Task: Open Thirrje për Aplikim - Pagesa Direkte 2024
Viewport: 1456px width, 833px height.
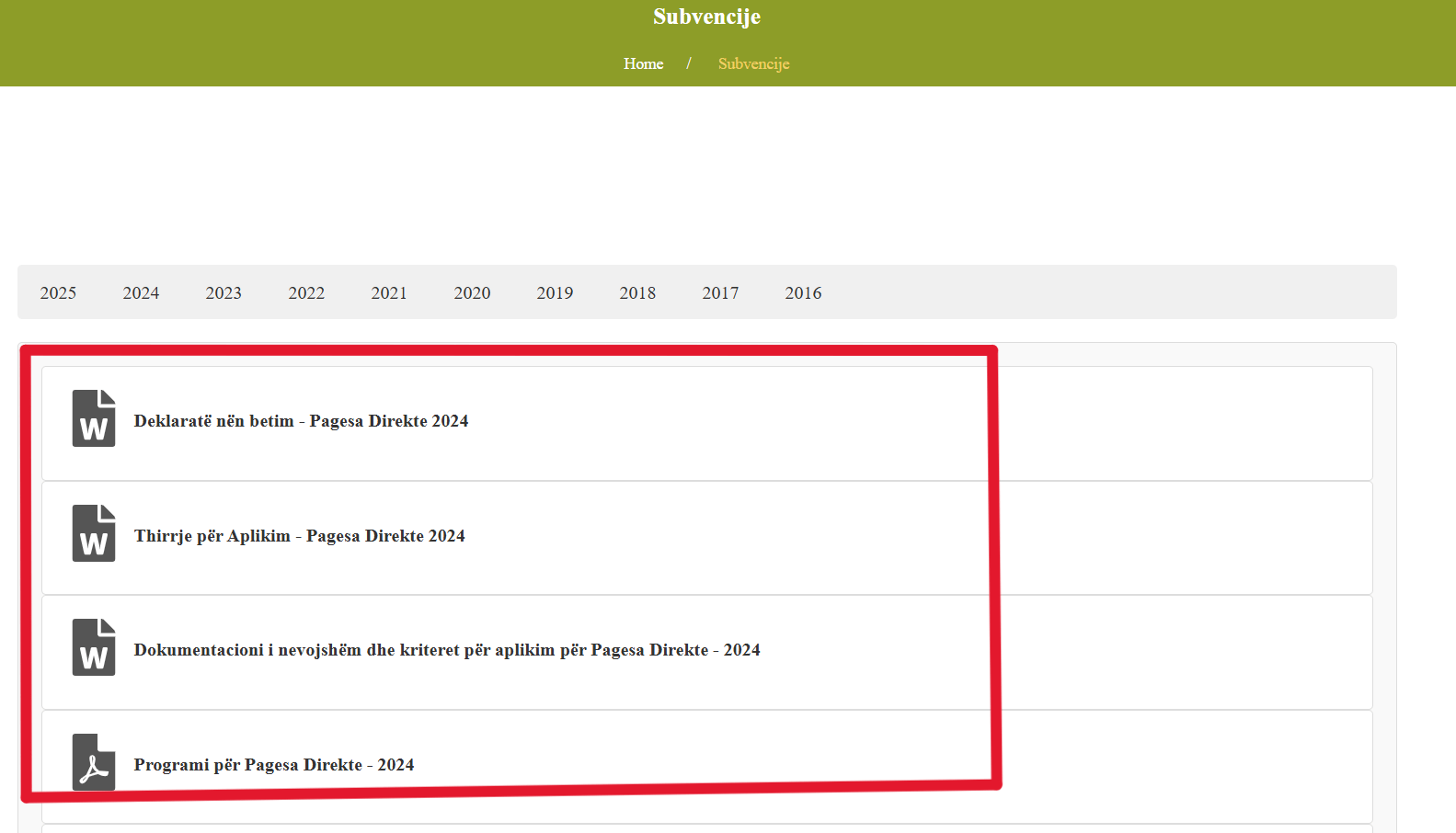Action: [299, 536]
